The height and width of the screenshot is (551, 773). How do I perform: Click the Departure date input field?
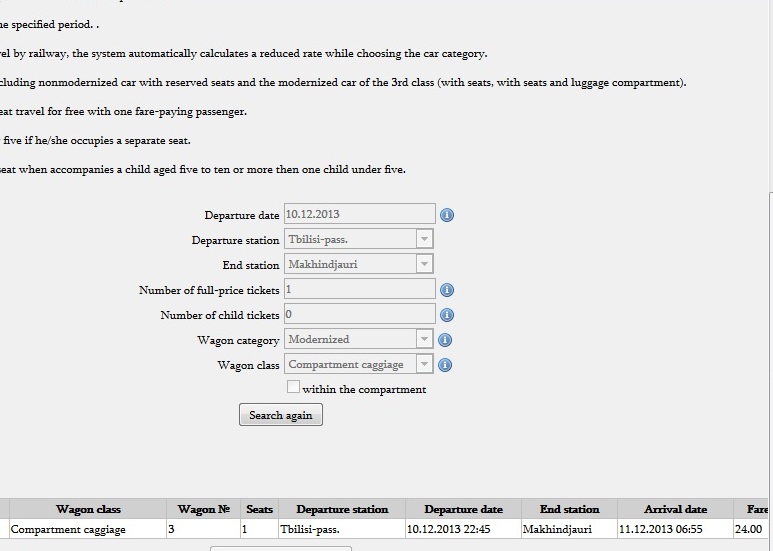[360, 214]
